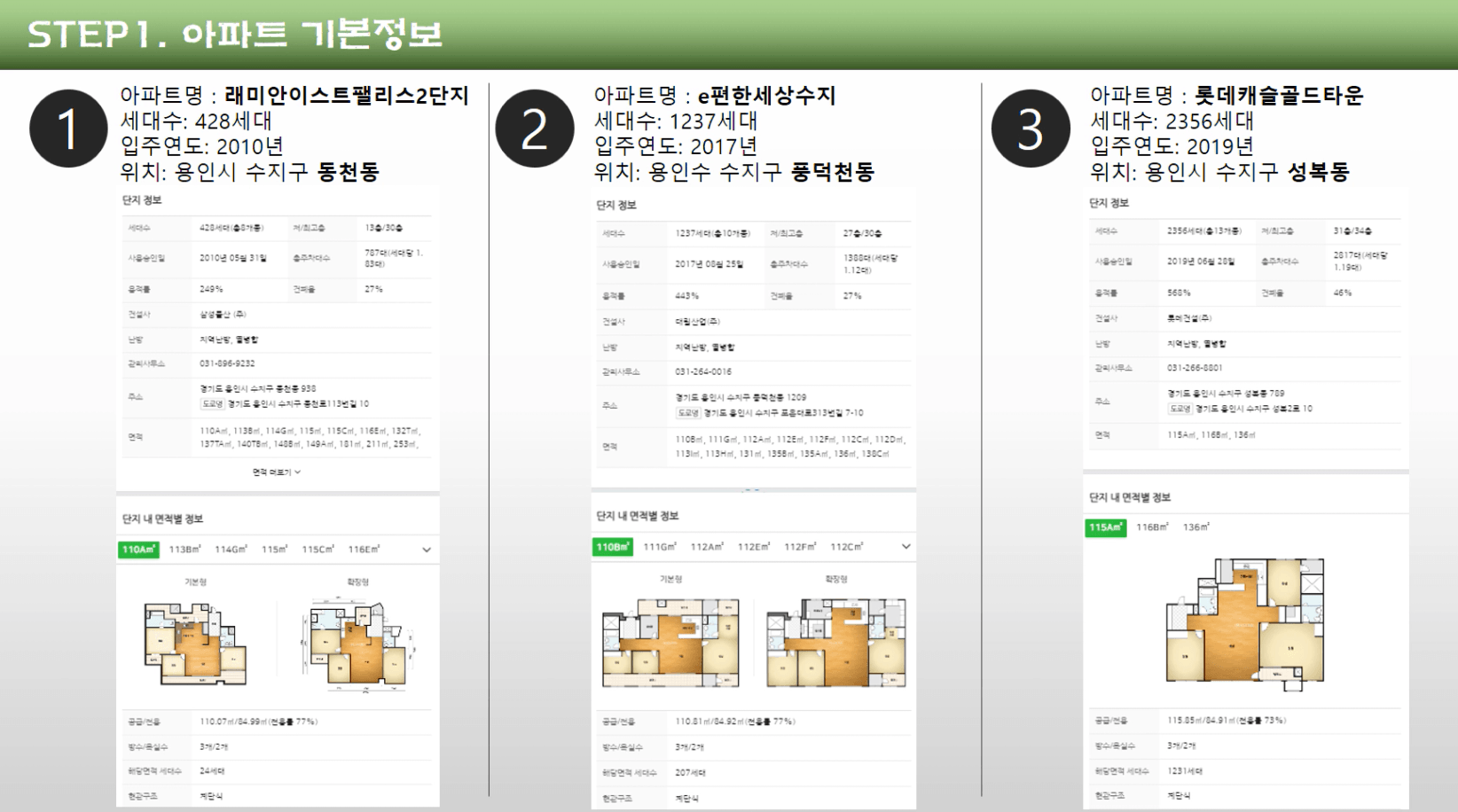Click household count 428세대(총8개동)
The image size is (1458, 812).
tap(231, 228)
